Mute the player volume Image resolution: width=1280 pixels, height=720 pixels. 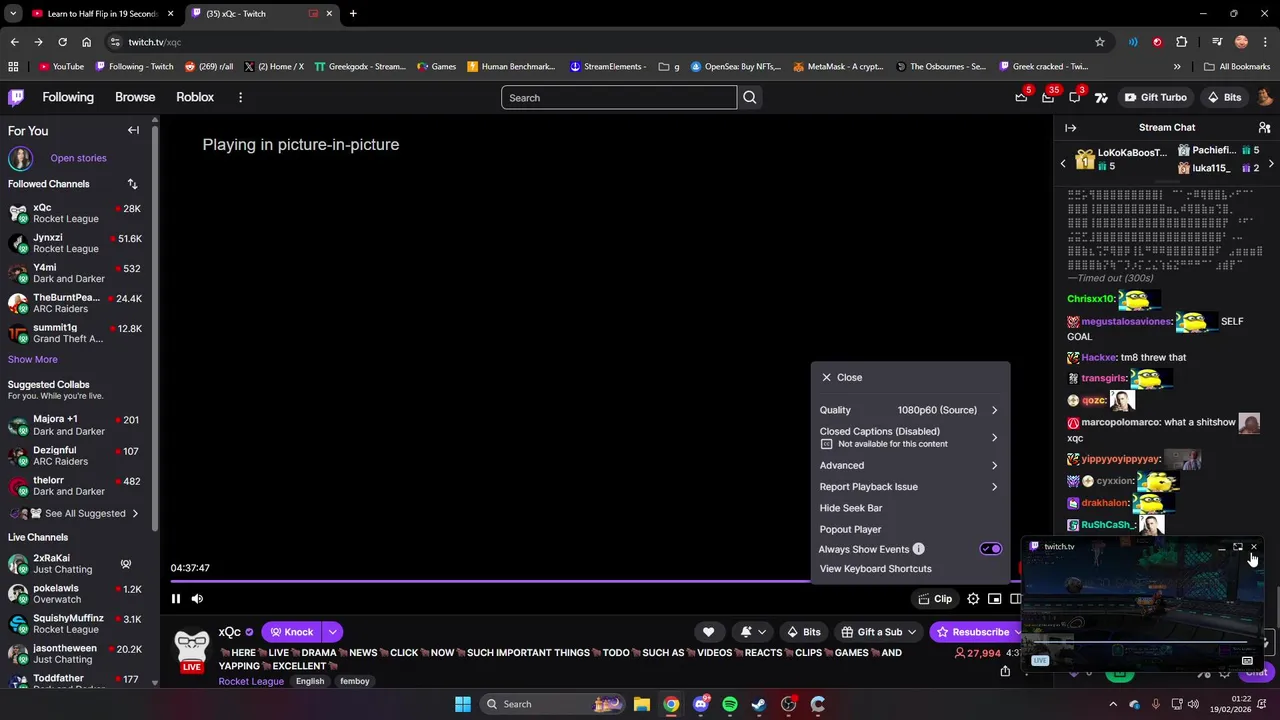[x=197, y=599]
